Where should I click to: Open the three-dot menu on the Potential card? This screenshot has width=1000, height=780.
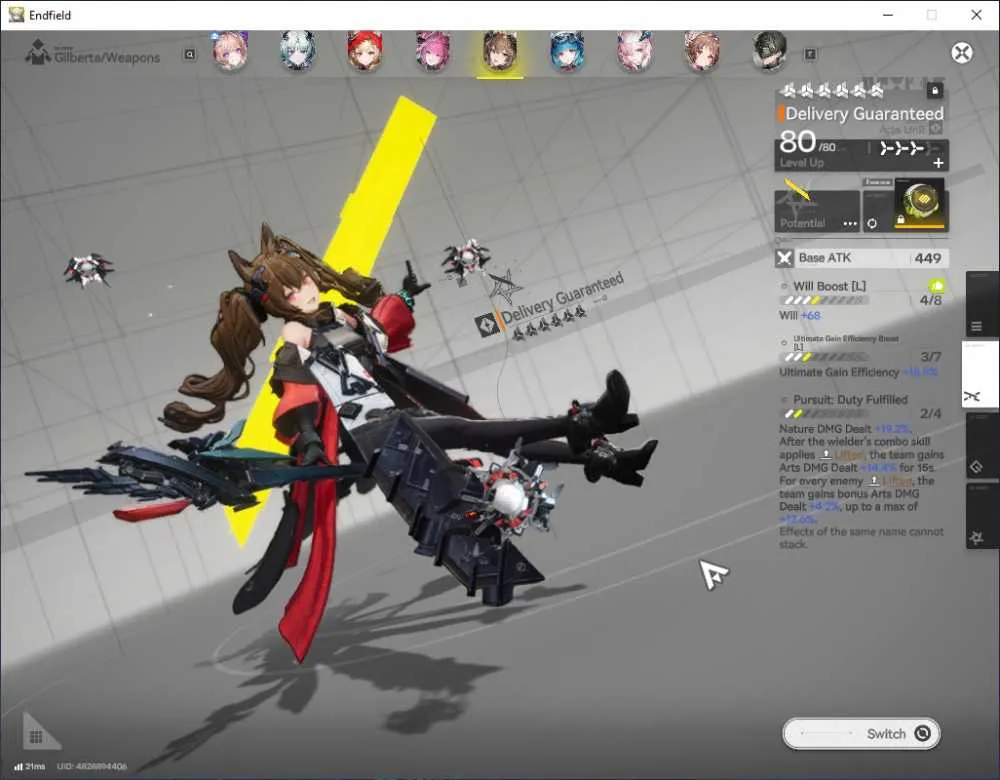[850, 224]
